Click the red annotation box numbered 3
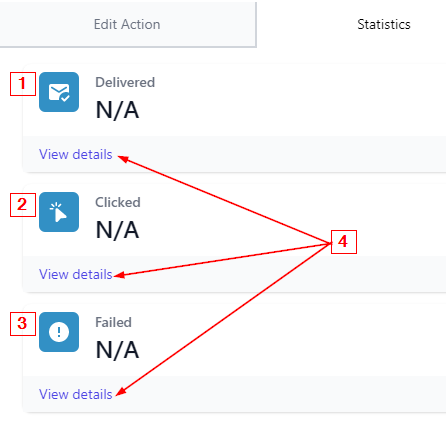The height and width of the screenshot is (425, 446). click(23, 324)
